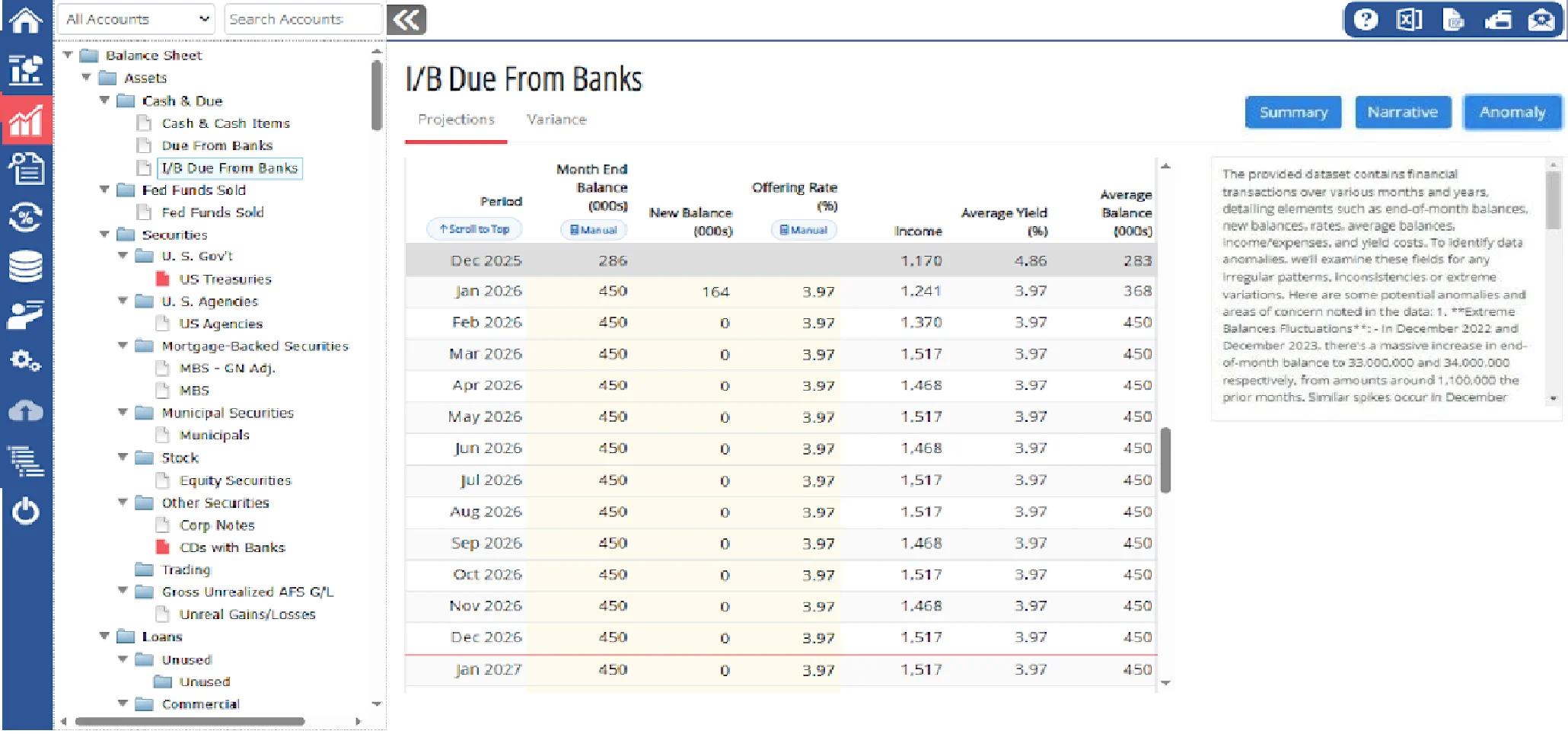Viewport: 1568px width, 734px height.
Task: Toggle Manual under Offering Rate
Action: (804, 230)
